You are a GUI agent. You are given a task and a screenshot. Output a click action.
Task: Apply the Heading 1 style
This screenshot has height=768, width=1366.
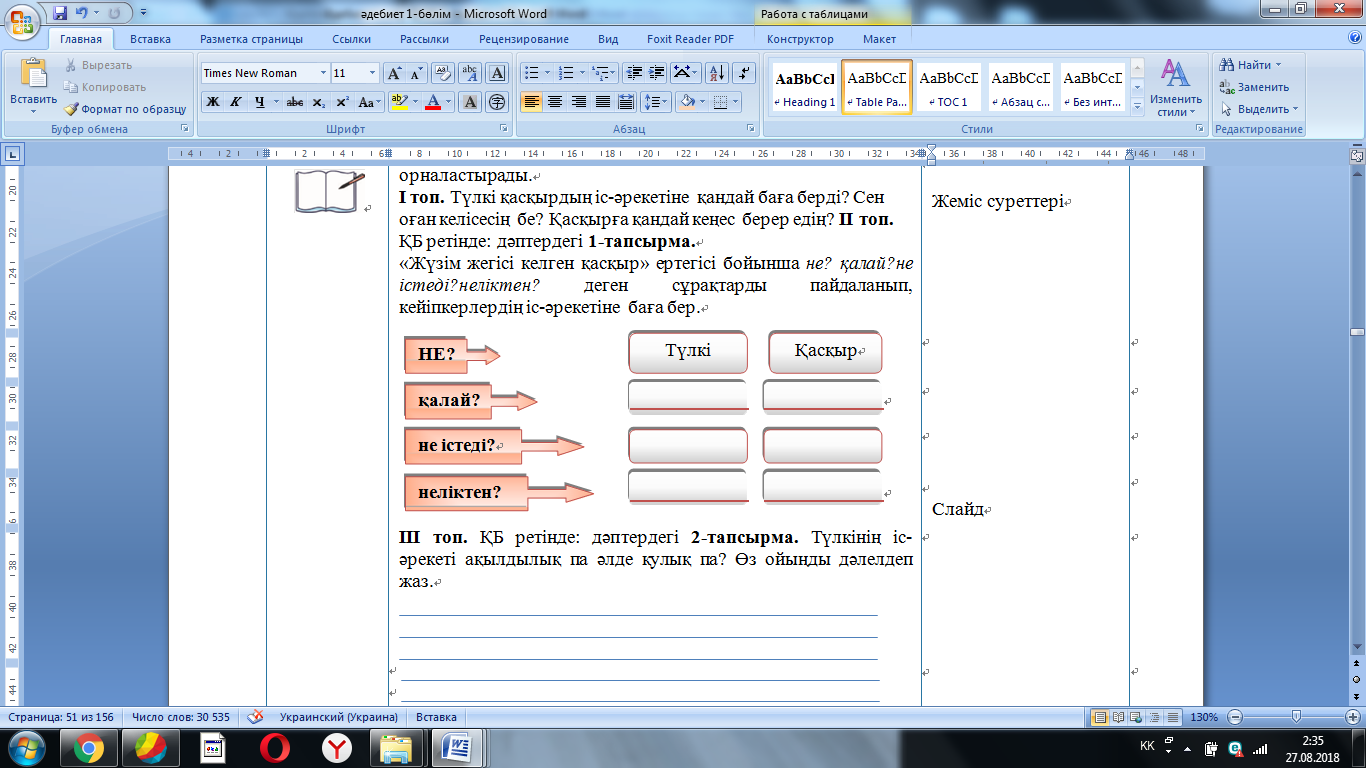[x=804, y=88]
